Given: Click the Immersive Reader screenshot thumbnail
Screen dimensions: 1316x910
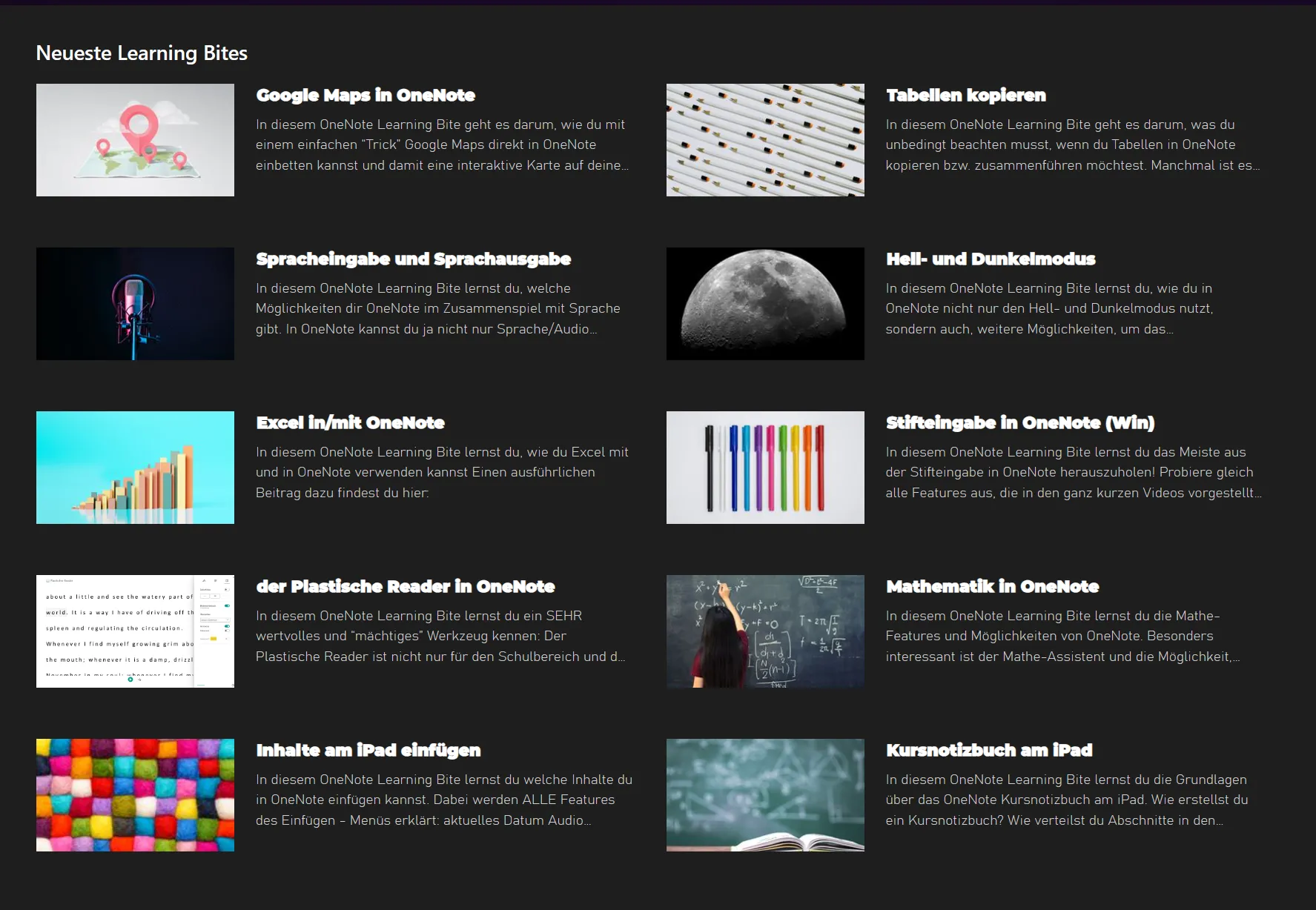Looking at the screenshot, I should click(135, 631).
